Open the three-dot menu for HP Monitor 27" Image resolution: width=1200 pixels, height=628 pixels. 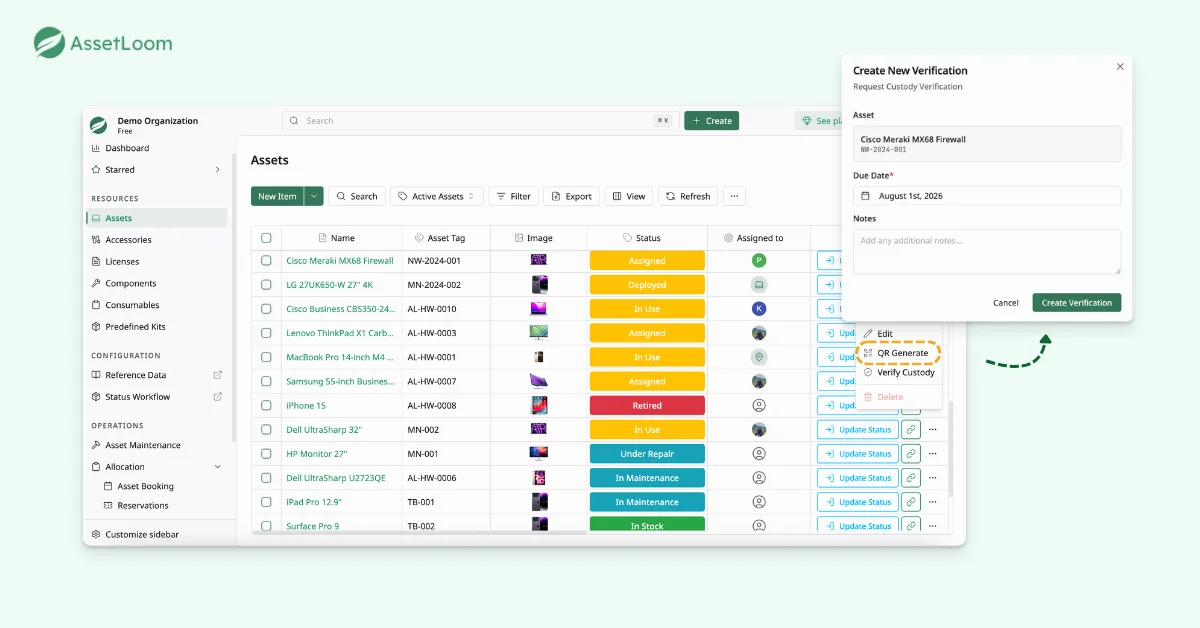933,454
